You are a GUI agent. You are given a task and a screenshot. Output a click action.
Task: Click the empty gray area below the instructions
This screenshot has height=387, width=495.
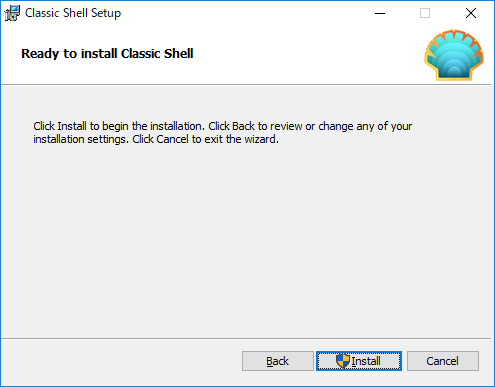point(246,240)
